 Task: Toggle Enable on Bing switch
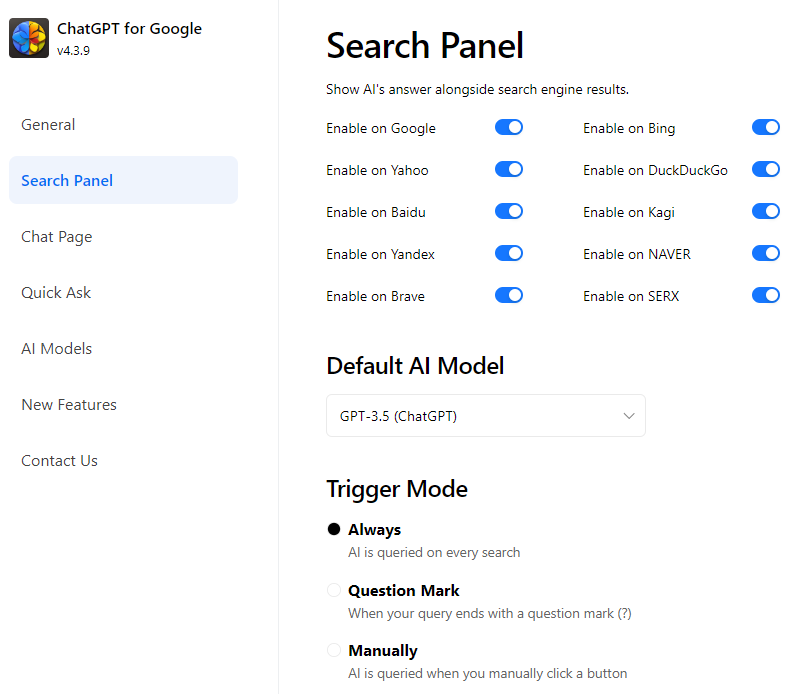click(x=765, y=127)
